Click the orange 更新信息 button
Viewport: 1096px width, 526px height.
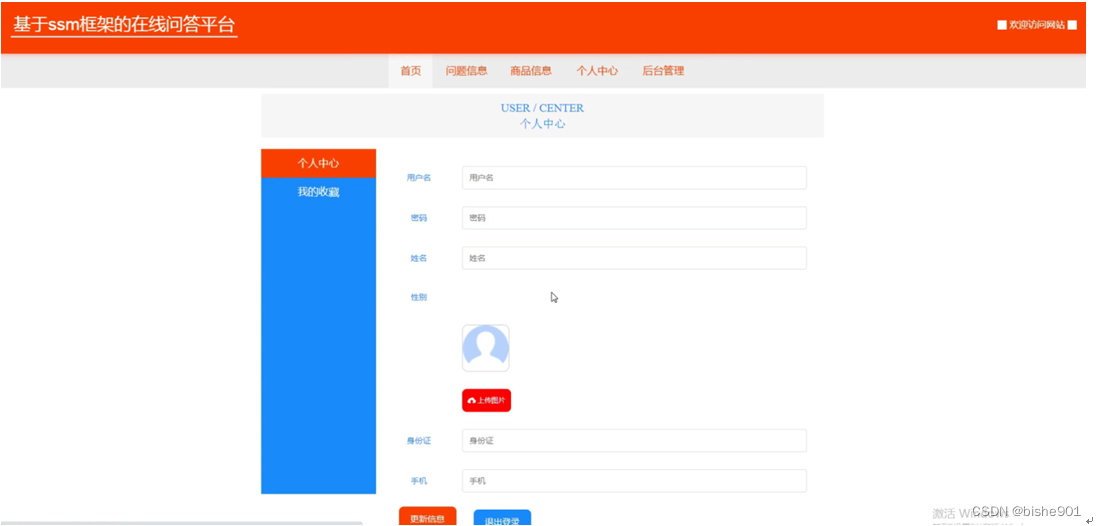point(427,517)
